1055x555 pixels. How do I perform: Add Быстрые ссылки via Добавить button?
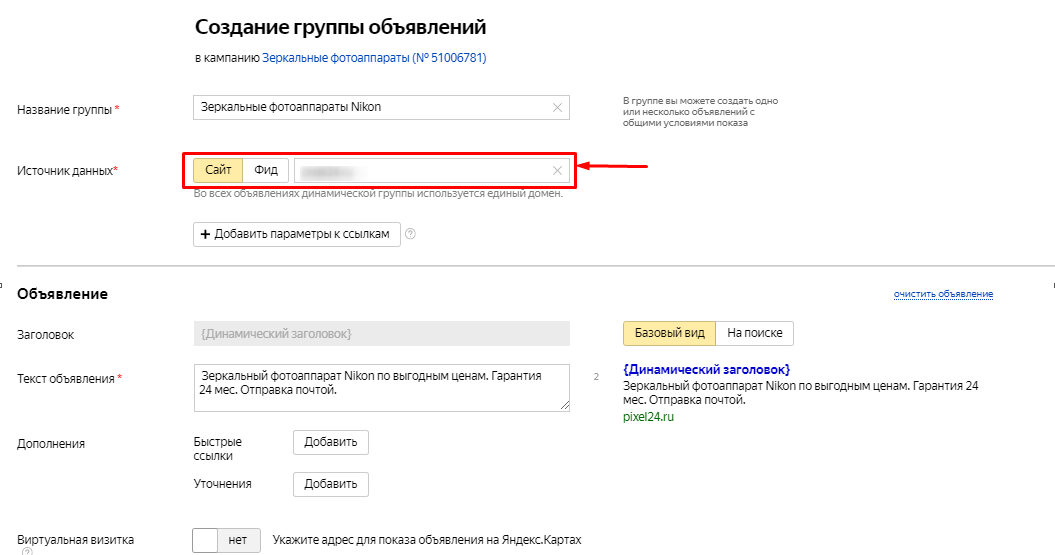(x=331, y=443)
